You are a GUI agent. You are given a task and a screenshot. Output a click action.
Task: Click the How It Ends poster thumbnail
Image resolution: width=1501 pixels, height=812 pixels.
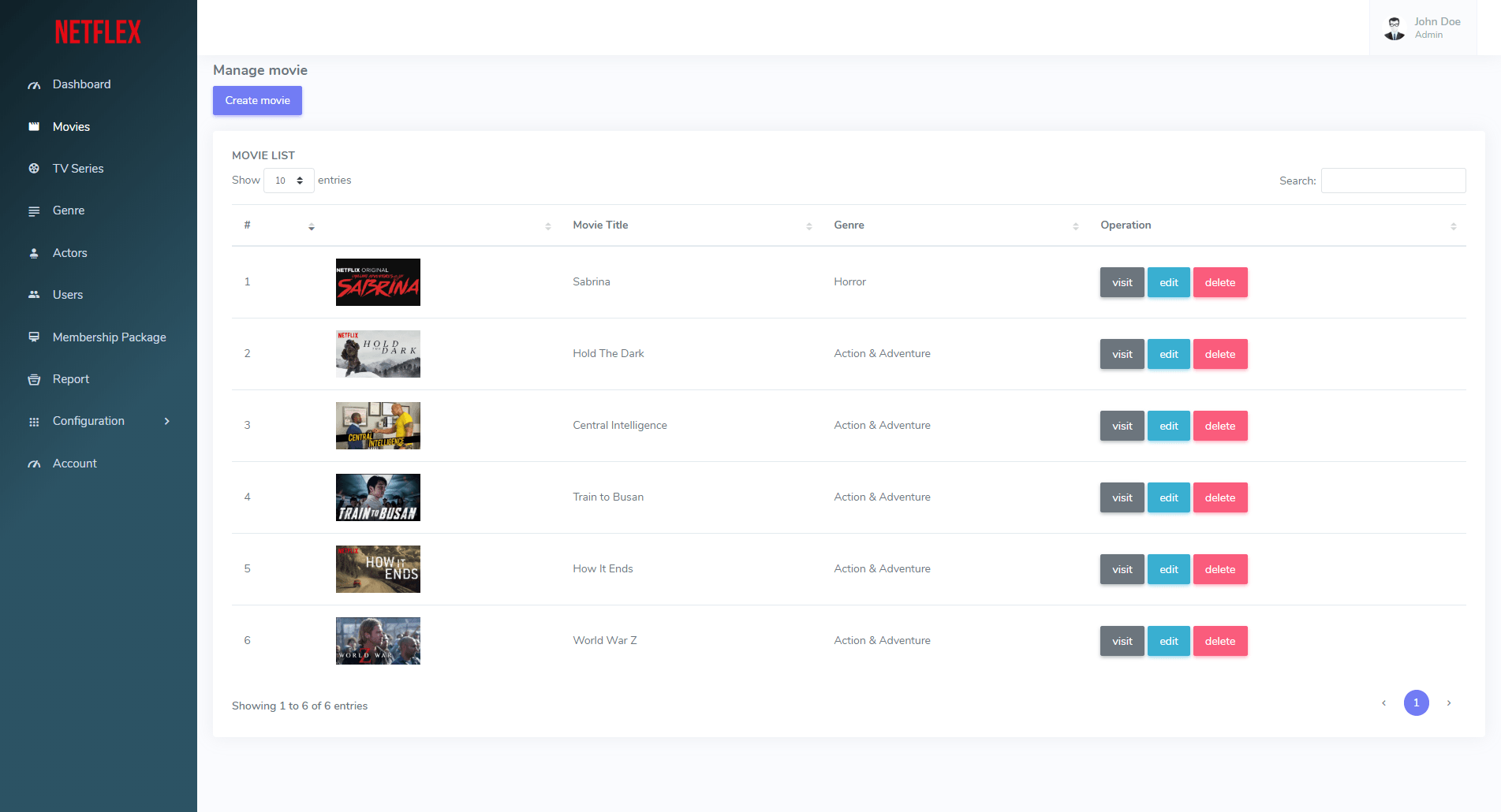point(378,569)
